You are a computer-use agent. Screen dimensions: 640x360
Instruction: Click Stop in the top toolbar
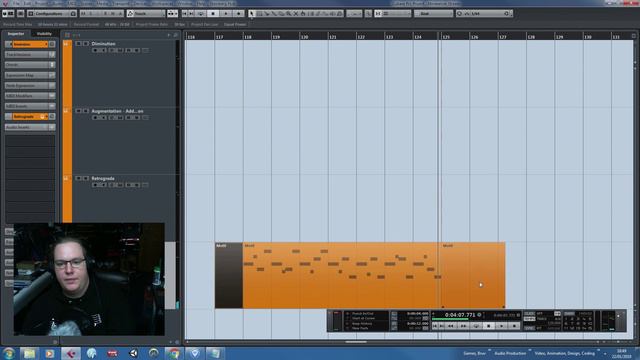click(213, 13)
